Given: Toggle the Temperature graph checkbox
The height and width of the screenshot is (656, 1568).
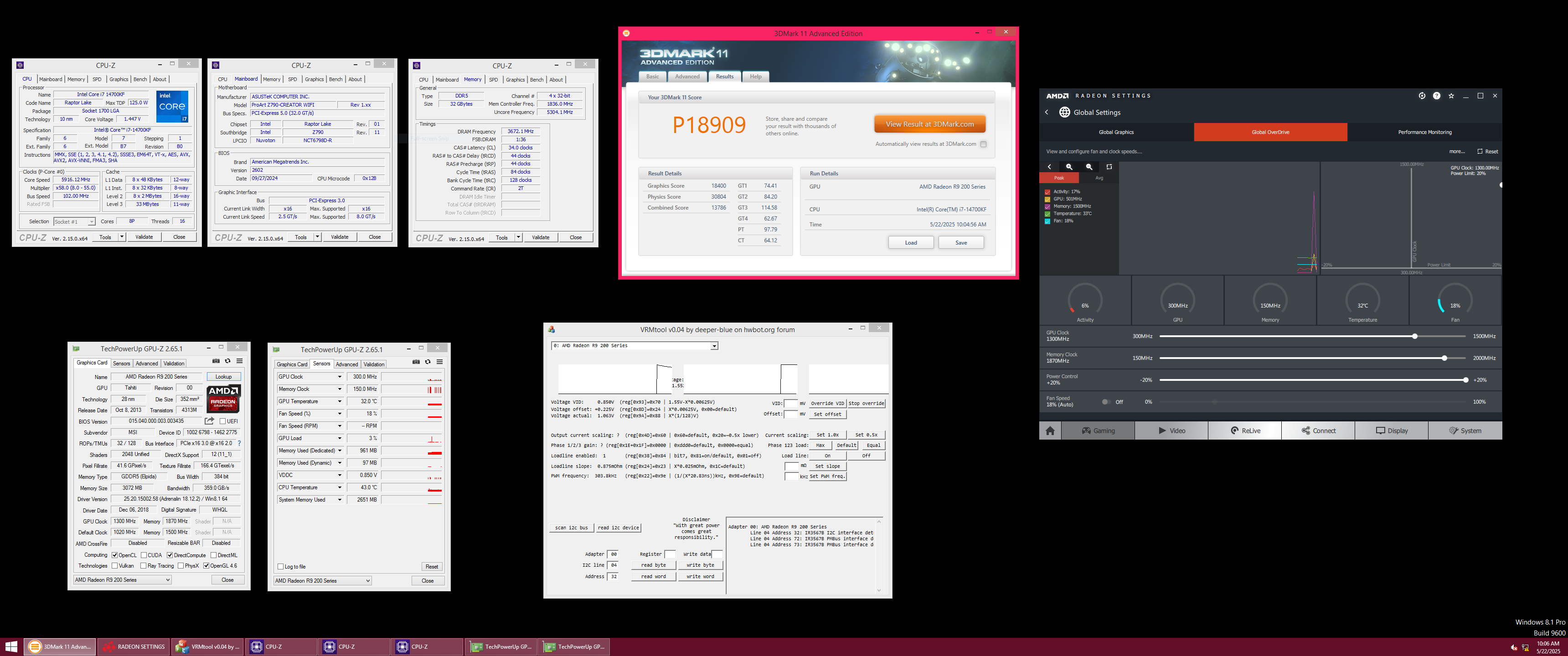Looking at the screenshot, I should coord(1047,214).
